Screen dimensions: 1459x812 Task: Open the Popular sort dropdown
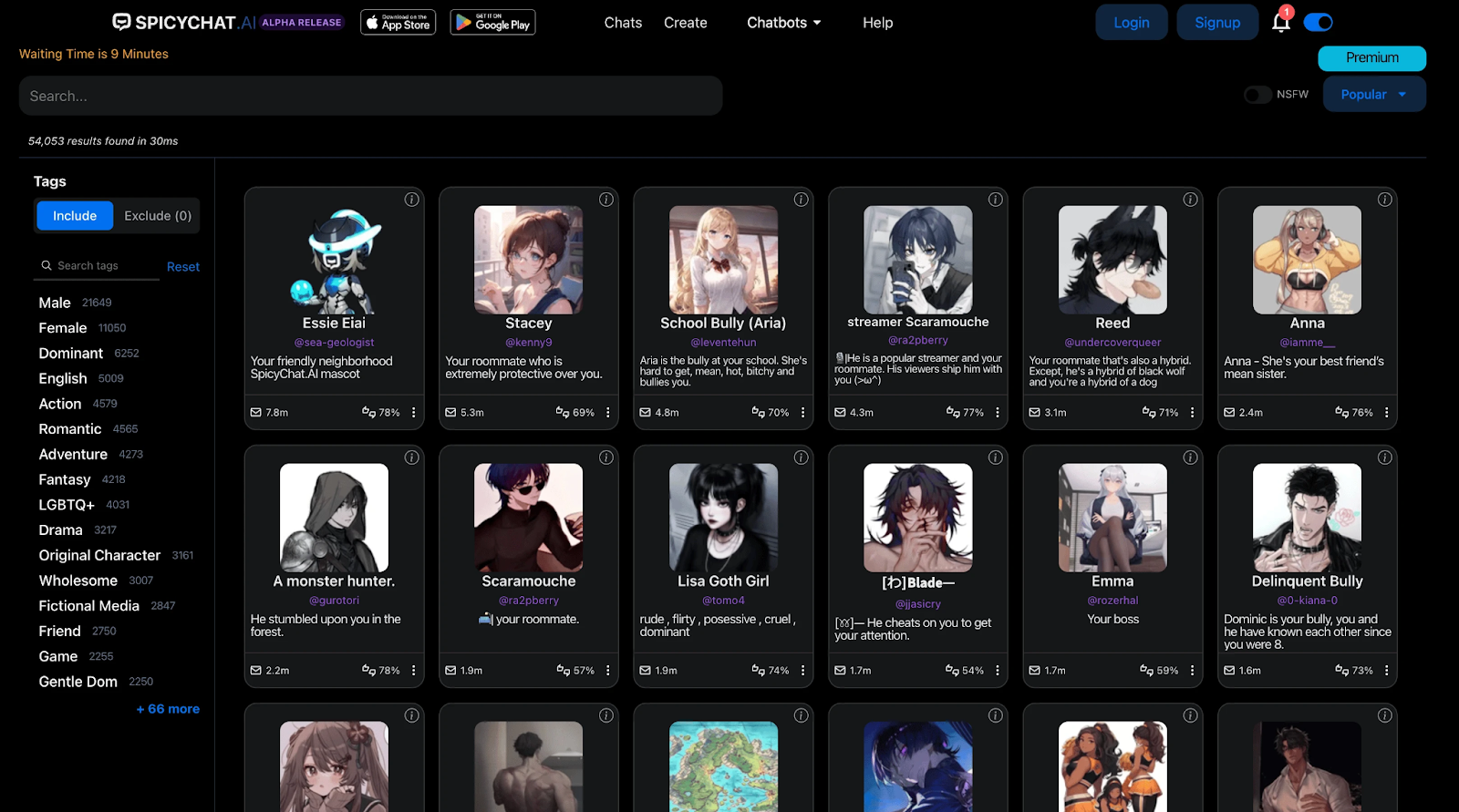[1371, 95]
